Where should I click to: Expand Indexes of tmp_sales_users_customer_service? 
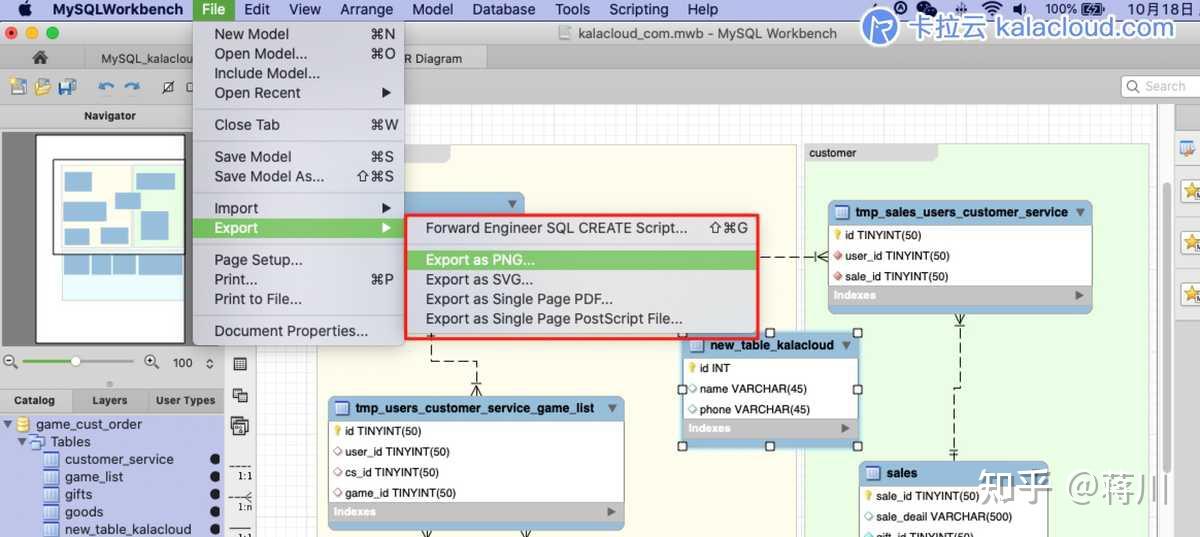(1079, 296)
